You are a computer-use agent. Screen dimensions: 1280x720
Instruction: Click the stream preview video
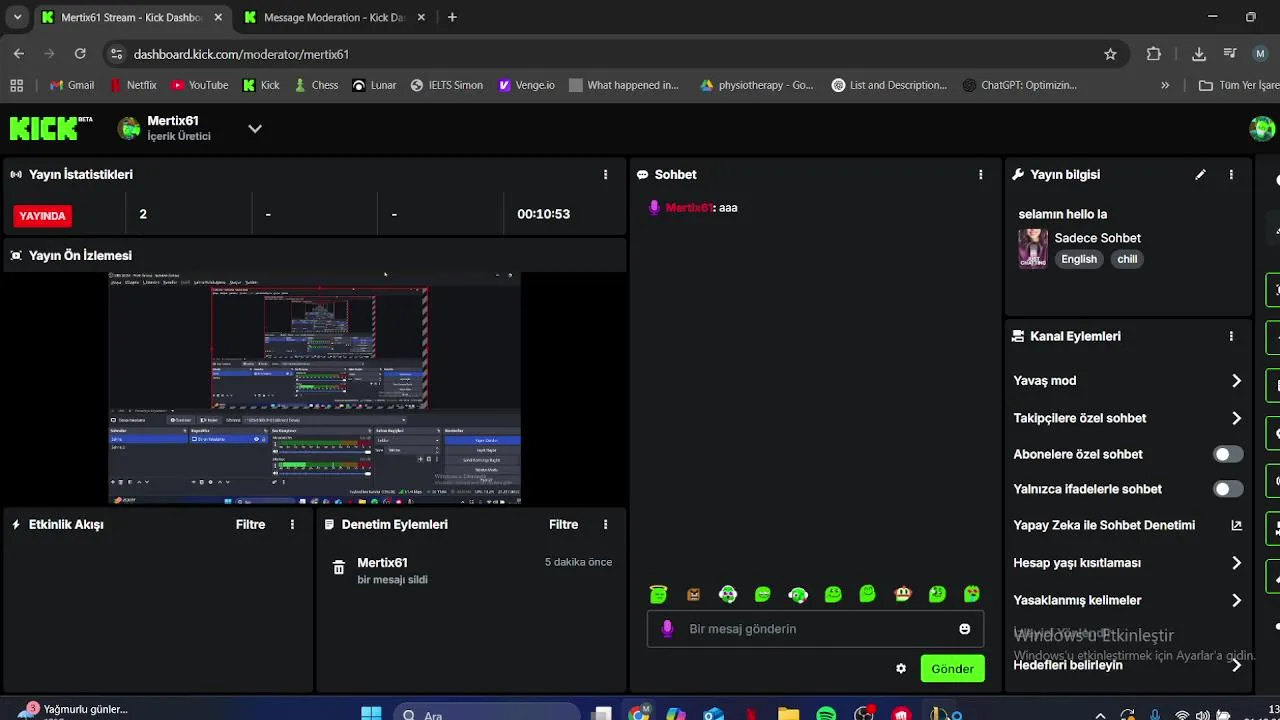[x=314, y=388]
